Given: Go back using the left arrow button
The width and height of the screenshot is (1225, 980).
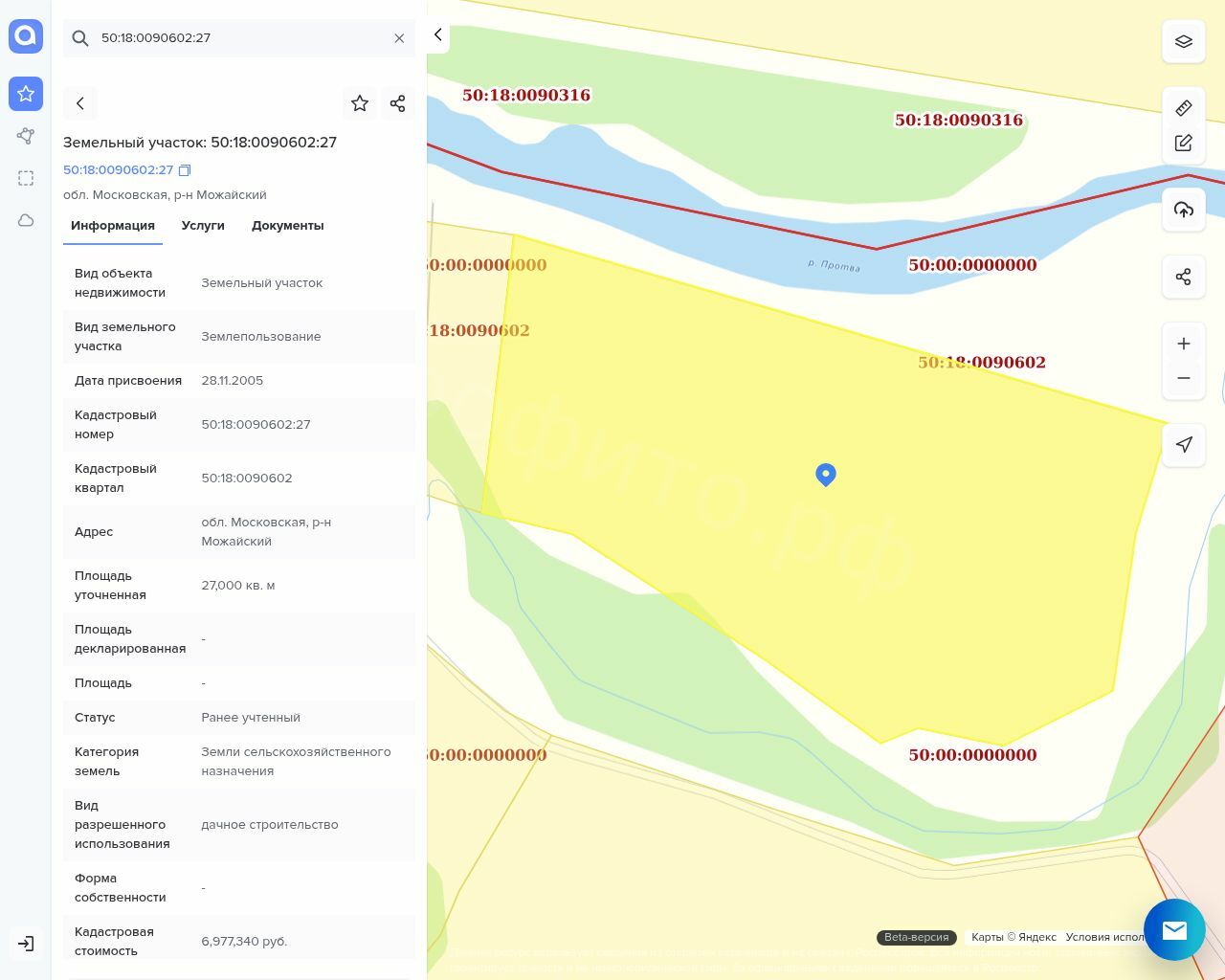Looking at the screenshot, I should (80, 103).
